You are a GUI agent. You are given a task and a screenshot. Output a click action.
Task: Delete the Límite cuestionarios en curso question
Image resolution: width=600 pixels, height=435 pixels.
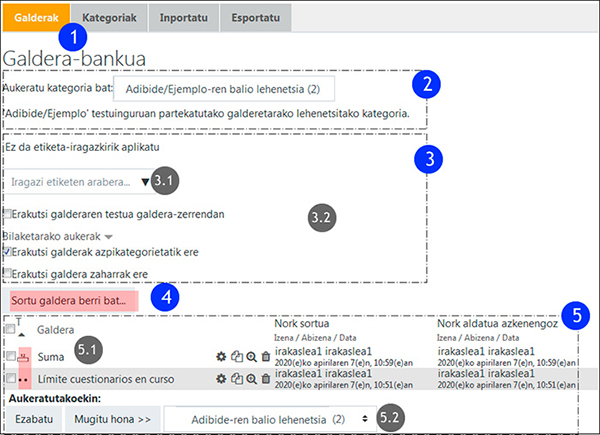point(264,379)
